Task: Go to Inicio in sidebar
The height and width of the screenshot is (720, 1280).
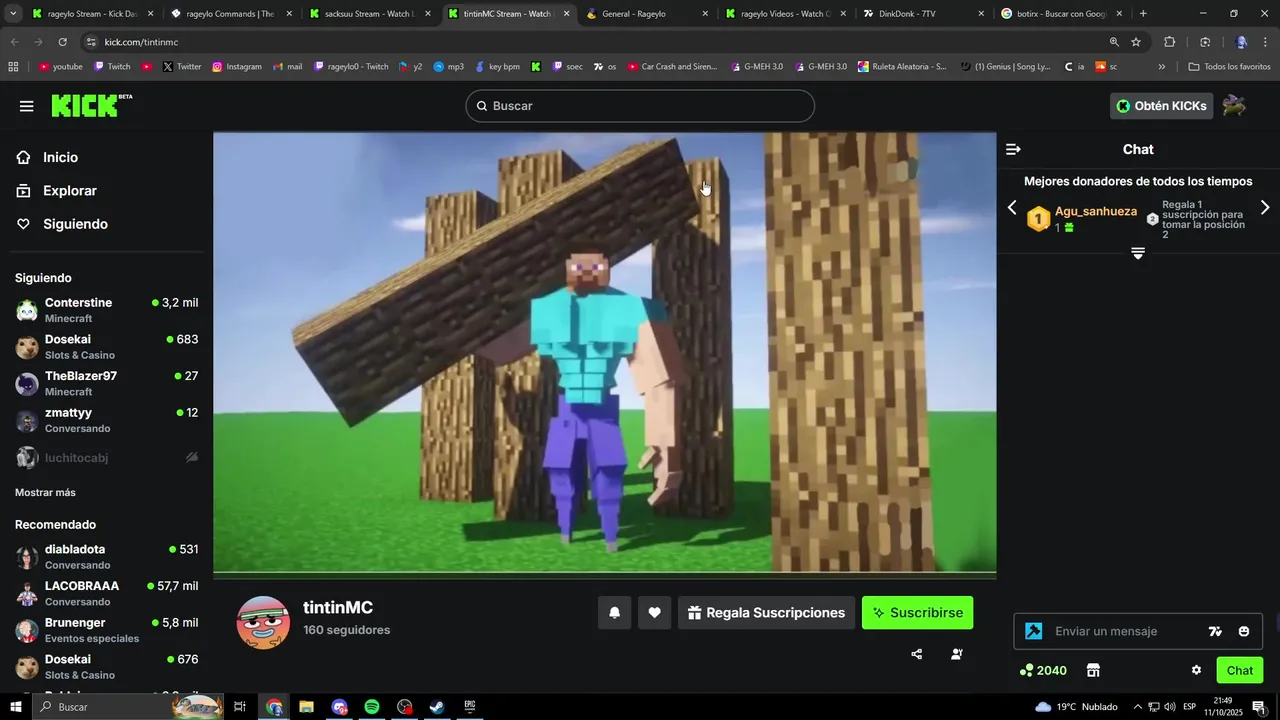Action: [60, 157]
